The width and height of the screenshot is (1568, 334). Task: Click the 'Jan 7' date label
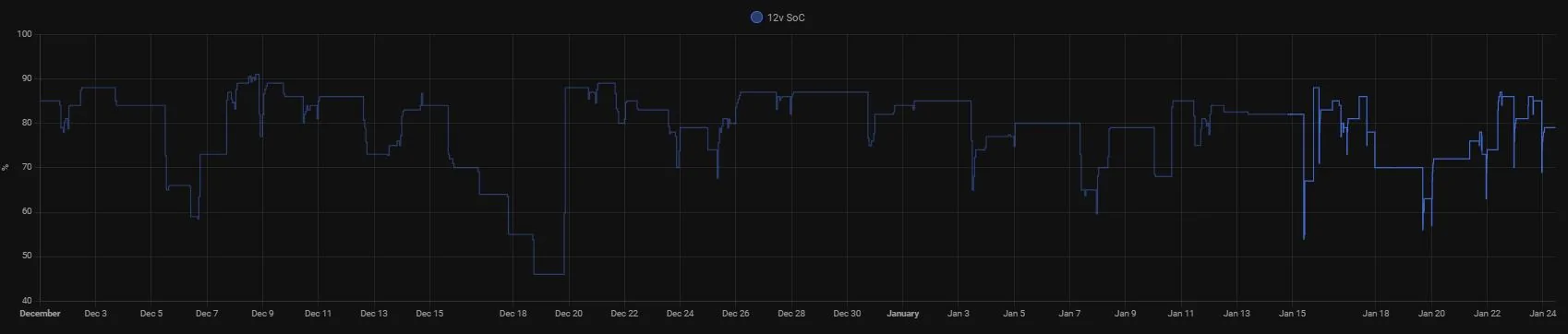click(x=1069, y=314)
